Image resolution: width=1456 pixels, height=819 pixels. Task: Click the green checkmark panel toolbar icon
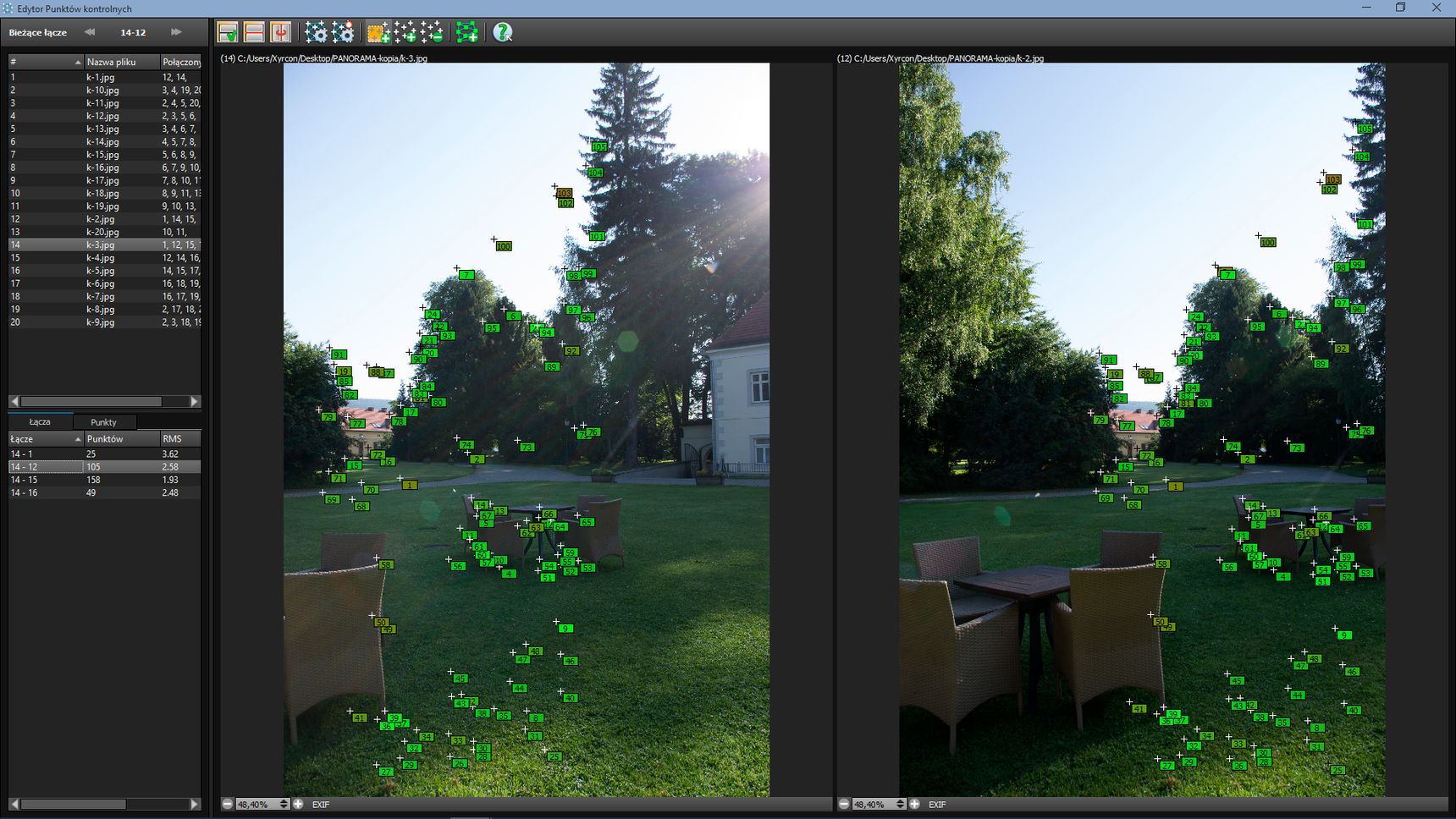coord(228,32)
